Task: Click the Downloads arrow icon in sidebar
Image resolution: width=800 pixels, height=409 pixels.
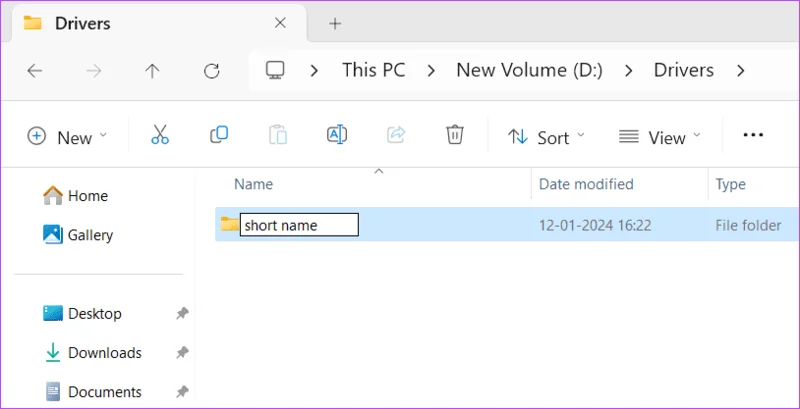Action: [53, 353]
